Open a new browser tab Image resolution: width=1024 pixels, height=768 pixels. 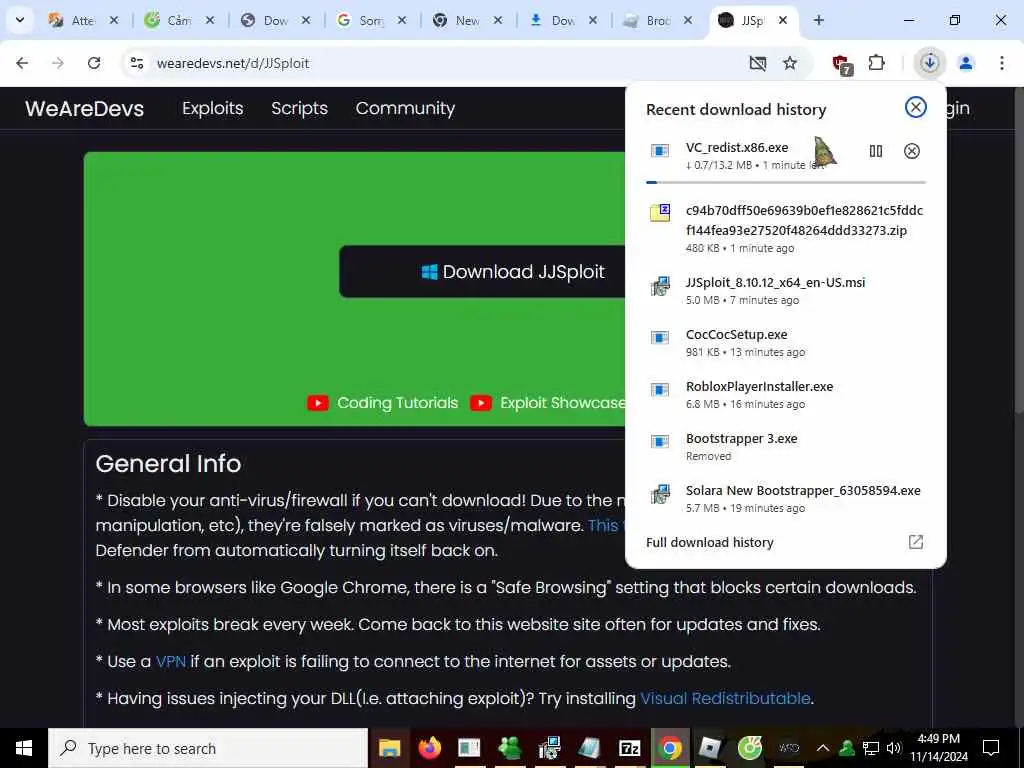(818, 20)
